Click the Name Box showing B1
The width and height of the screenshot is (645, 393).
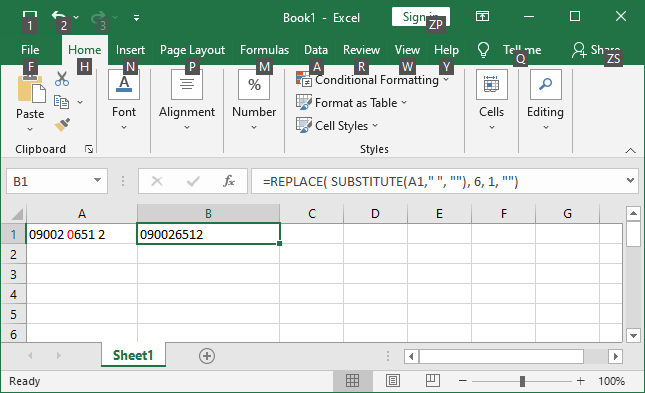coord(48,181)
